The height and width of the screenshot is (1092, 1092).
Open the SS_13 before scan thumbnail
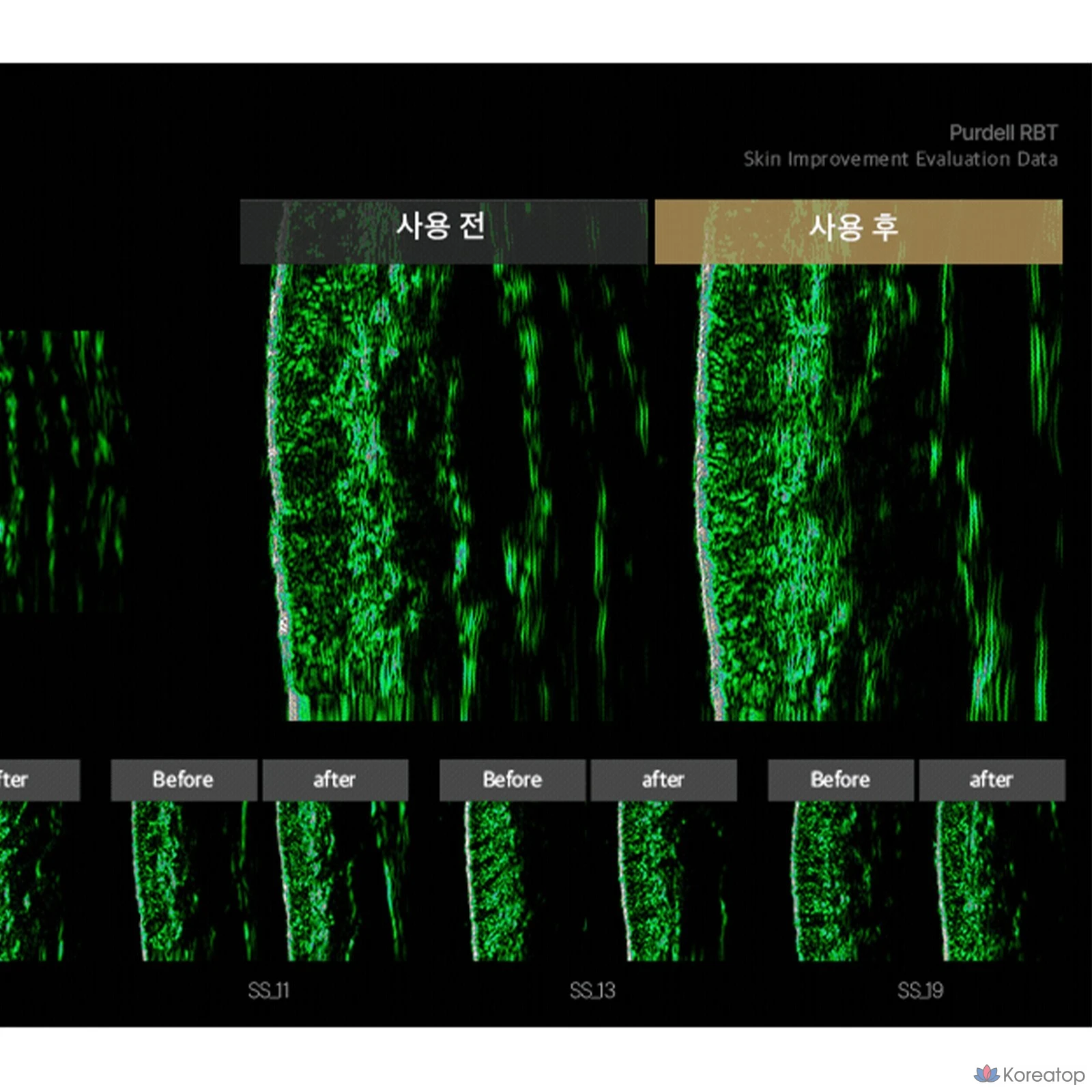pos(517,881)
